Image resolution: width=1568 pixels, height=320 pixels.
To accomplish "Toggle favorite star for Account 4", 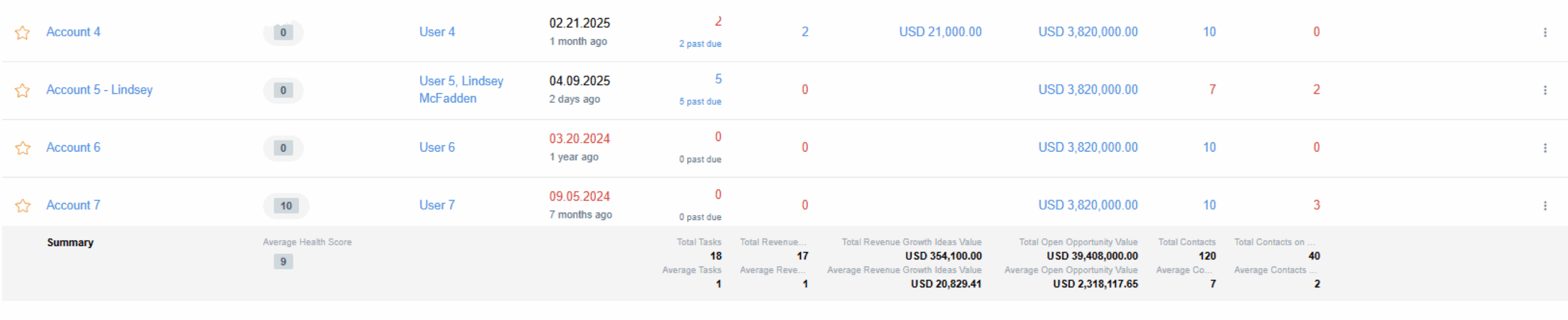I will (x=23, y=32).
